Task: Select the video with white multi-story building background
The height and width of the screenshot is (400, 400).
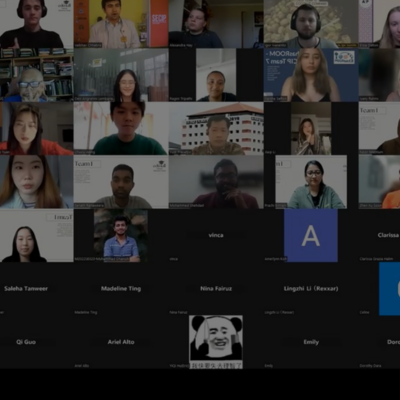Action: [x=216, y=128]
